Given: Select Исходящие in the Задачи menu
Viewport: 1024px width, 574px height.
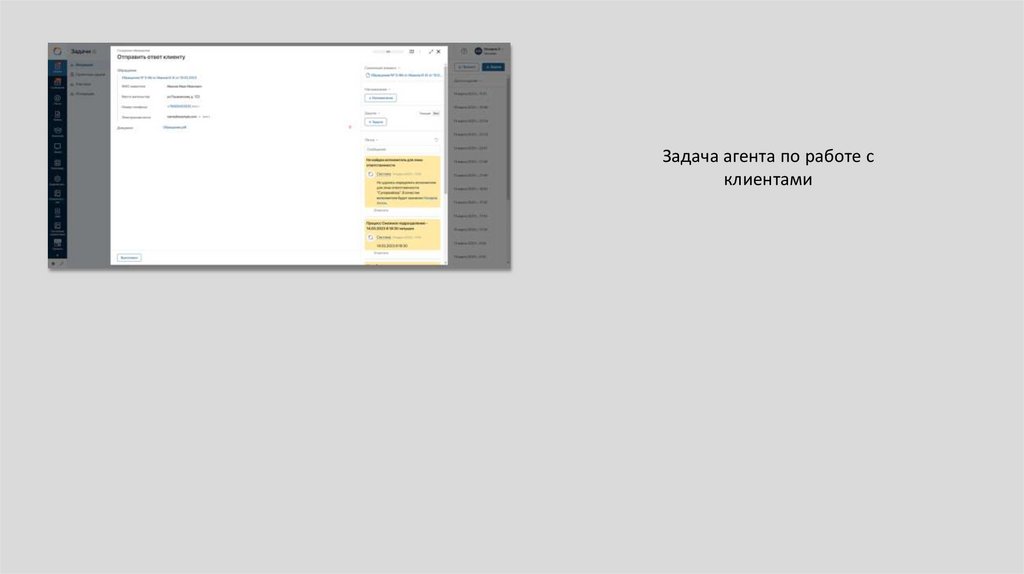Looking at the screenshot, I should tap(85, 93).
